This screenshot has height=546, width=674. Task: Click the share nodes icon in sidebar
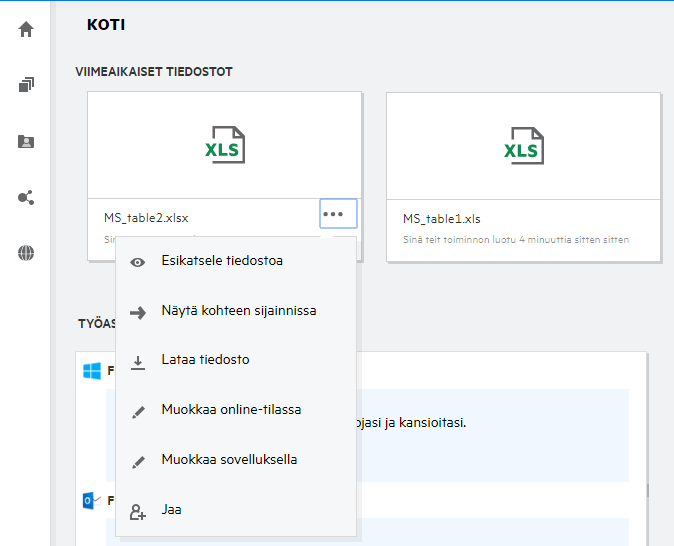26,197
